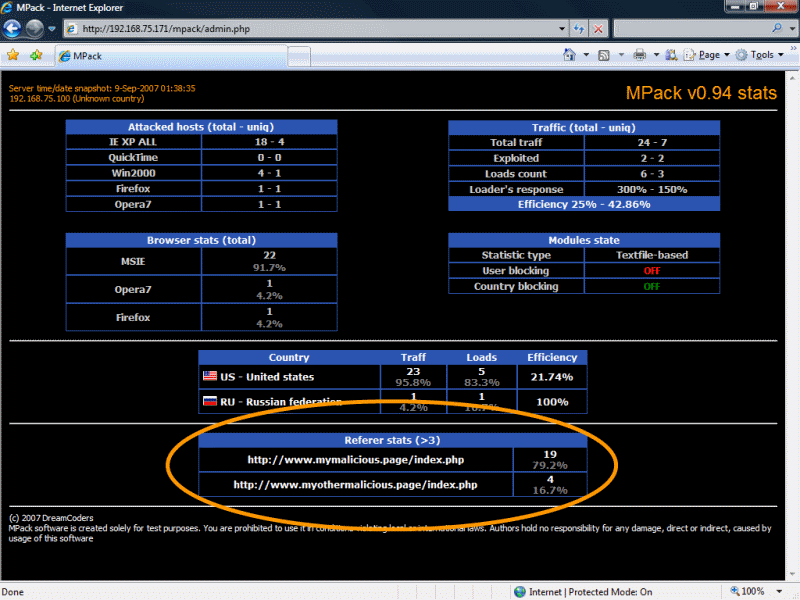Click the Russian federation flag icon
Image resolution: width=800 pixels, height=600 pixels.
tap(210, 401)
